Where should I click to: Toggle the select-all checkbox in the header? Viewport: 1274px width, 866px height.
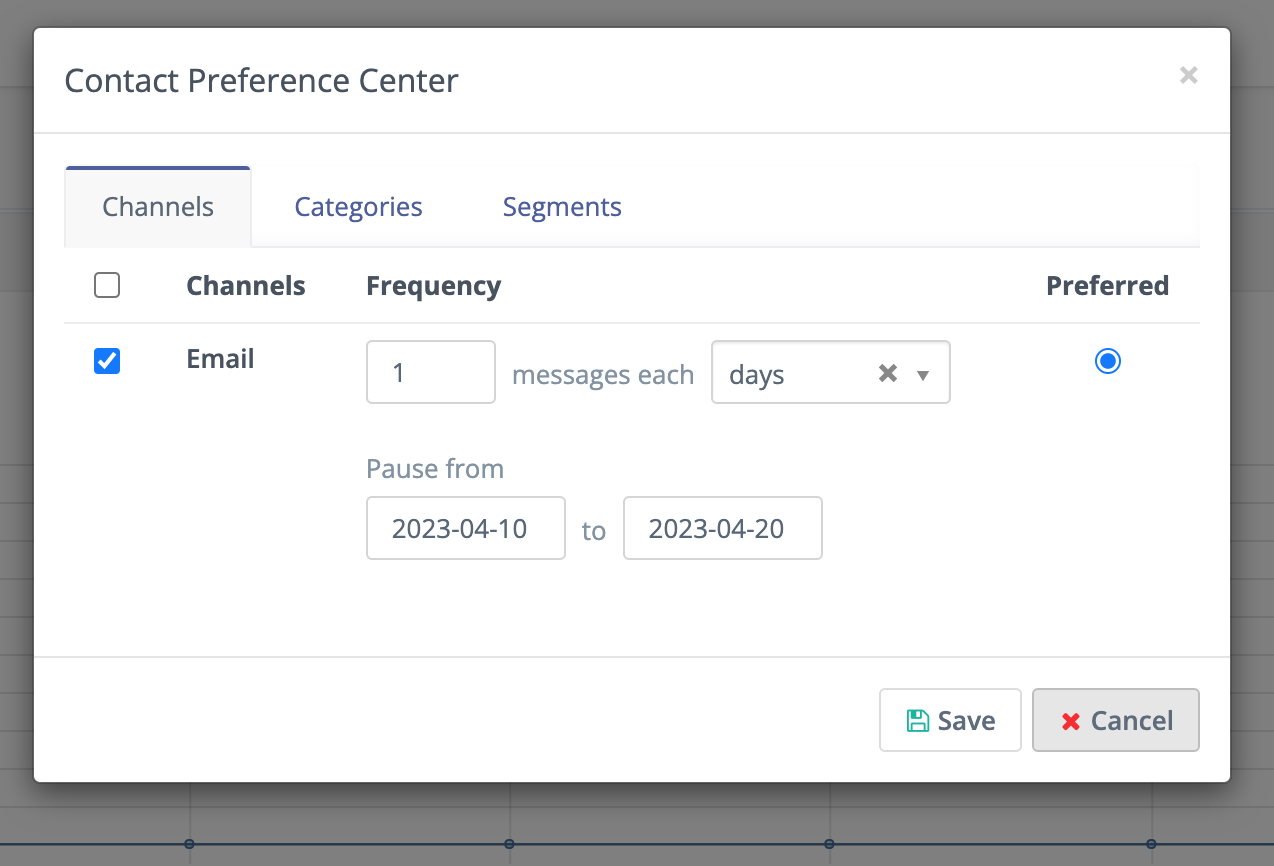click(107, 285)
